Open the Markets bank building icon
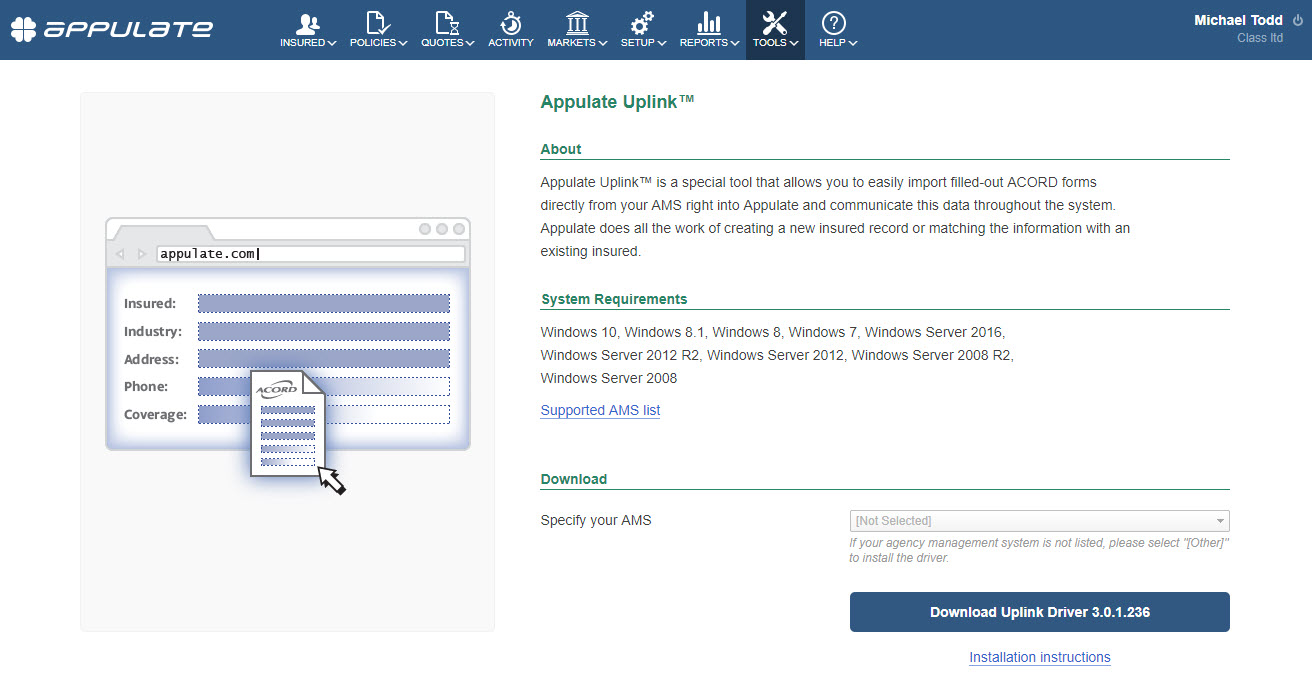The image size is (1312, 695). click(x=577, y=24)
